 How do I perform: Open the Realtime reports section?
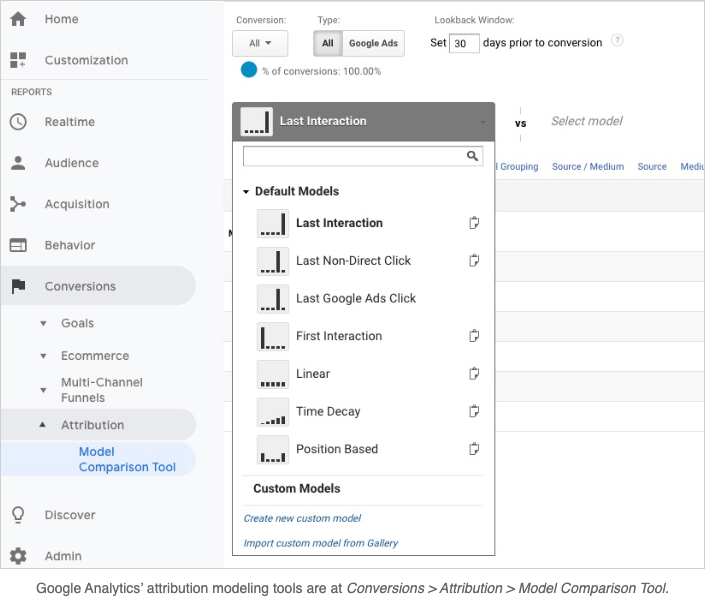pyautogui.click(x=70, y=122)
